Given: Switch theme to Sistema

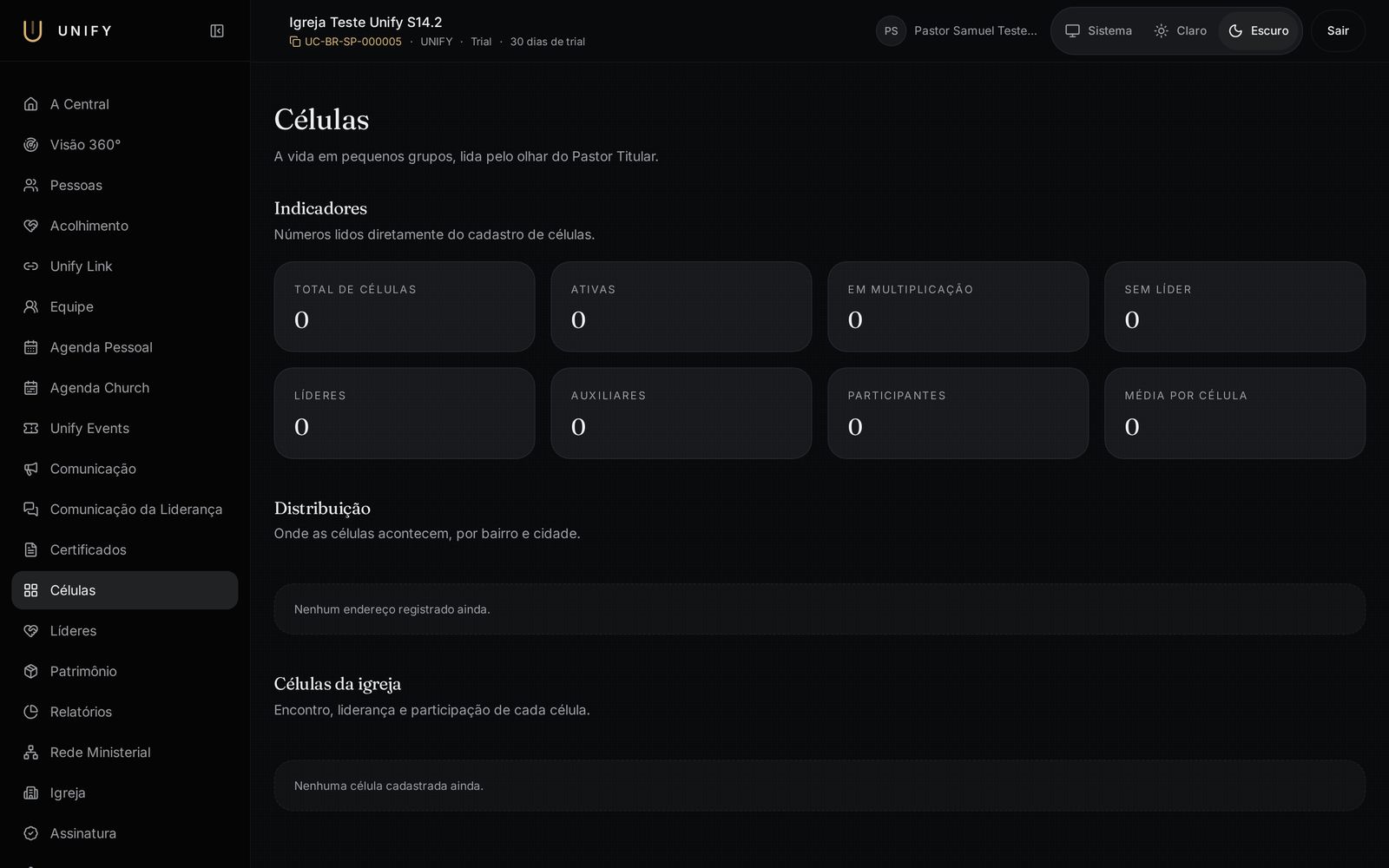Looking at the screenshot, I should pyautogui.click(x=1098, y=31).
